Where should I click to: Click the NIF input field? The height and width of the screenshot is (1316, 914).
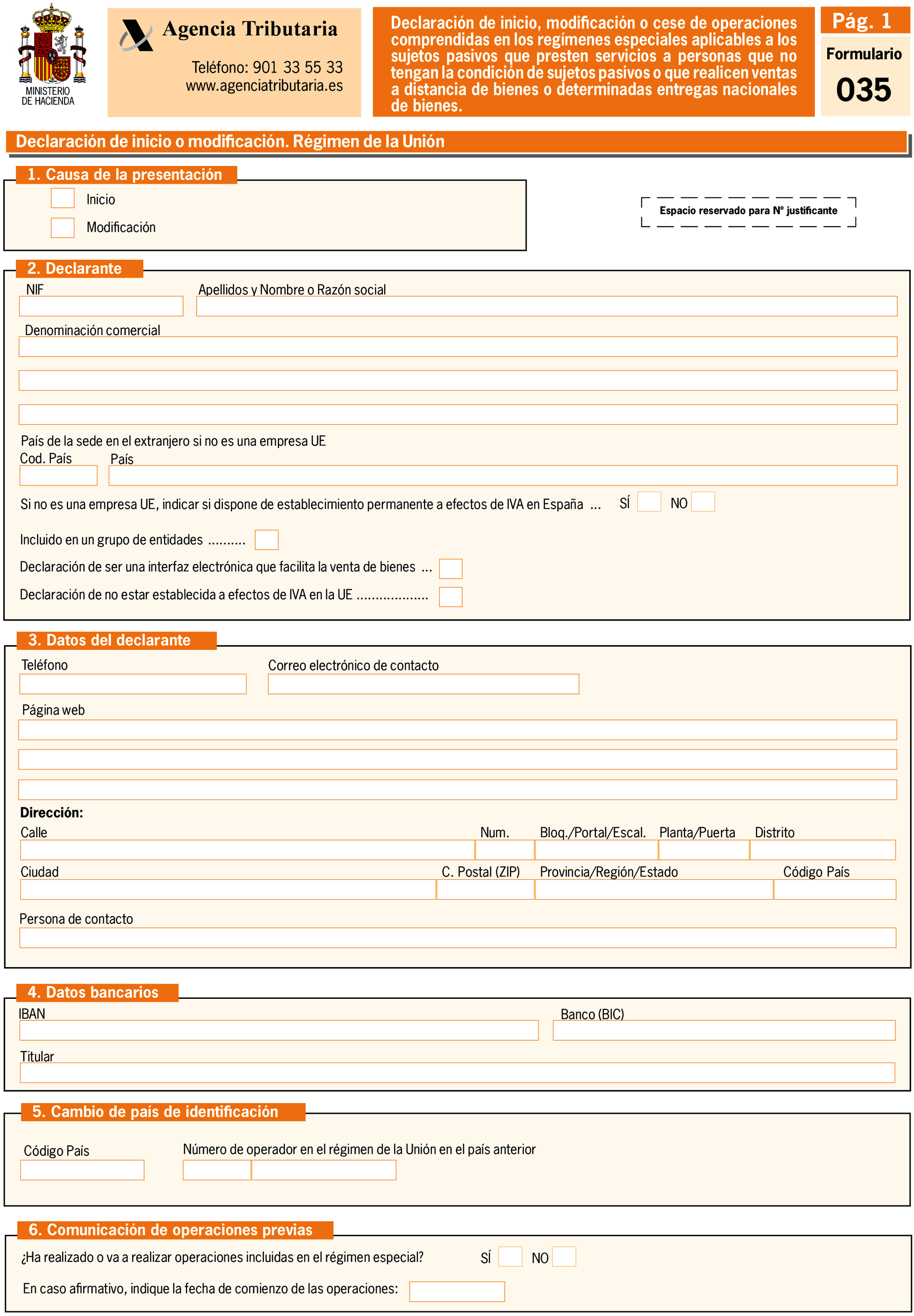[x=102, y=306]
